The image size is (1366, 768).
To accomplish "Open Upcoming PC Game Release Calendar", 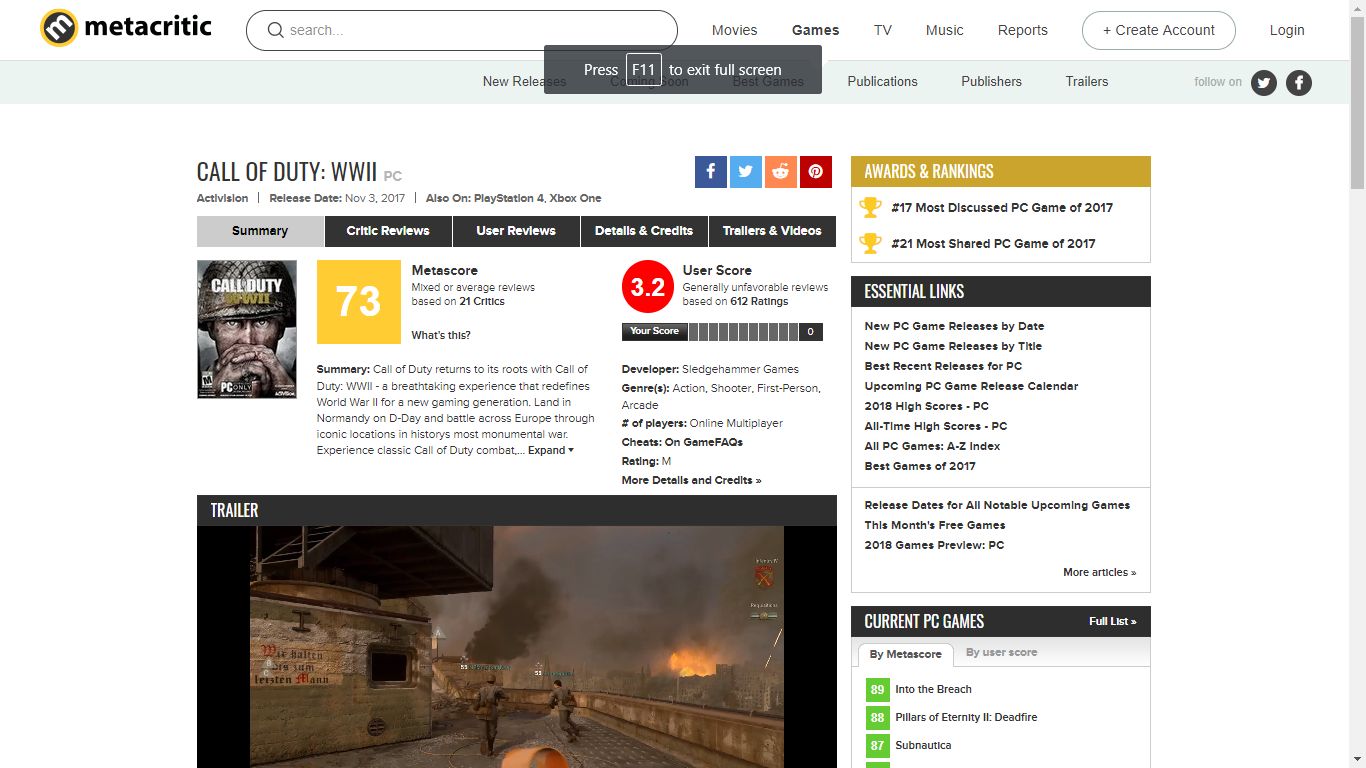I will tap(971, 386).
